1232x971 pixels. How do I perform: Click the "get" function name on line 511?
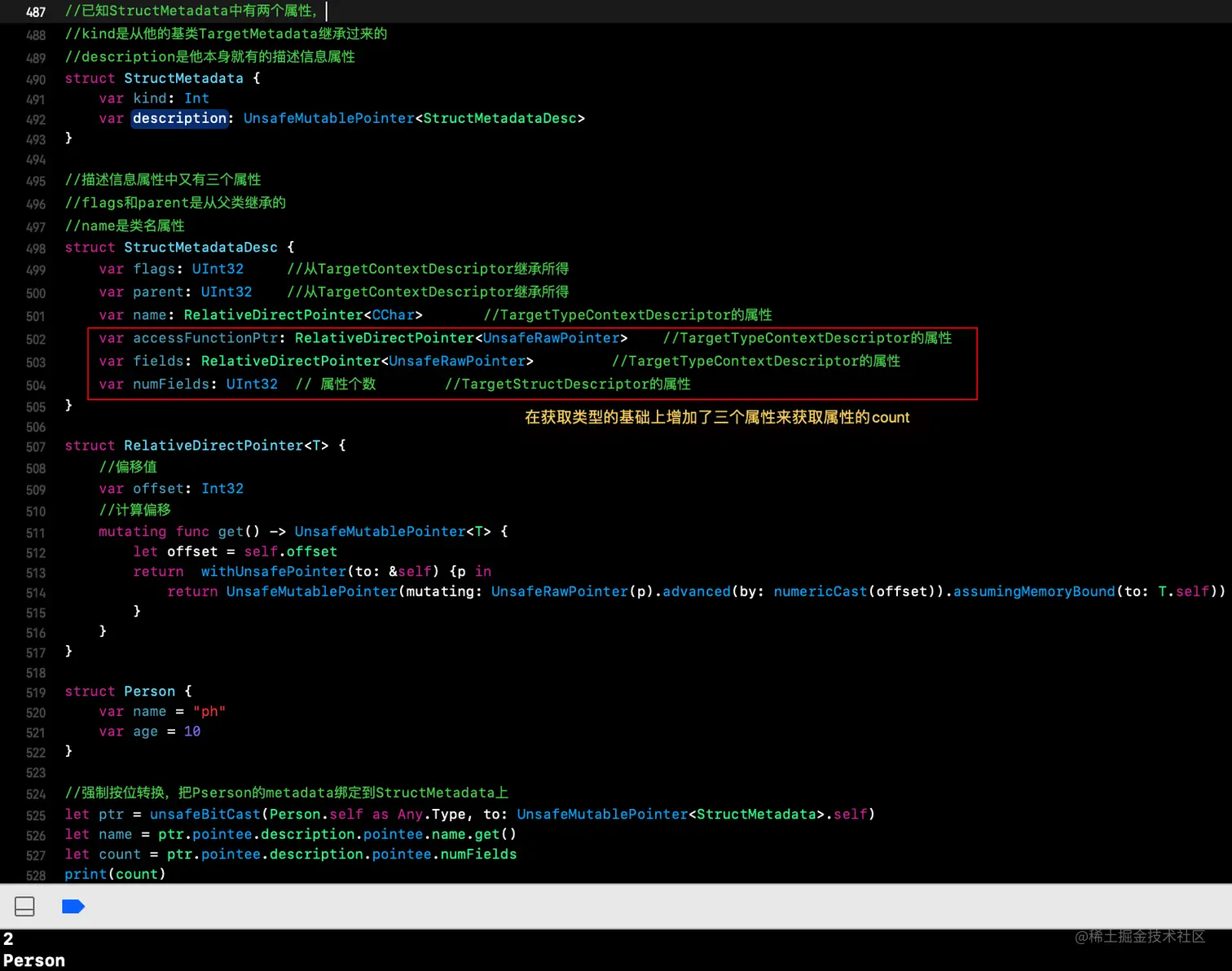tap(231, 531)
